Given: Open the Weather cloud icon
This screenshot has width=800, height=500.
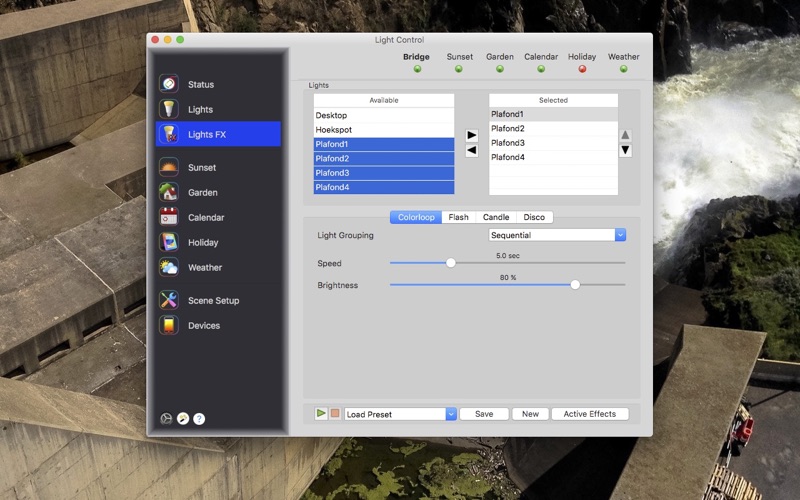Looking at the screenshot, I should coord(168,267).
